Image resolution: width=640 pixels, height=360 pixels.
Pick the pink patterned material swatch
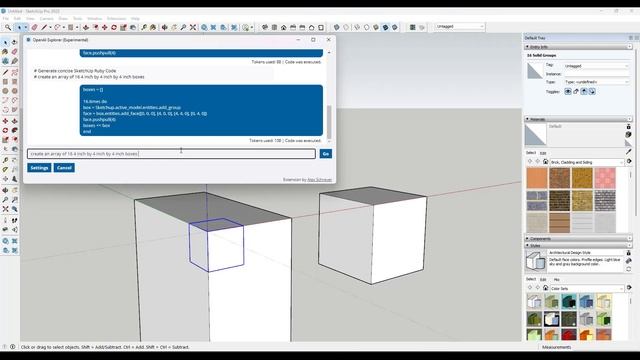605,178
